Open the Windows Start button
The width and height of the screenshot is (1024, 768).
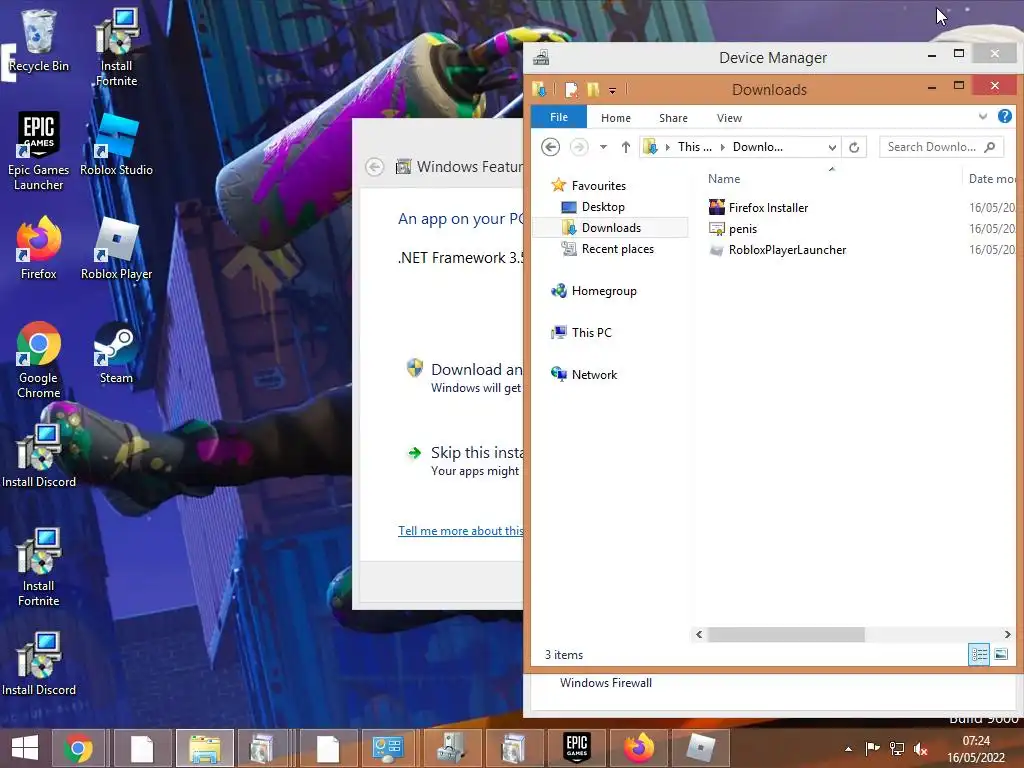click(x=25, y=748)
